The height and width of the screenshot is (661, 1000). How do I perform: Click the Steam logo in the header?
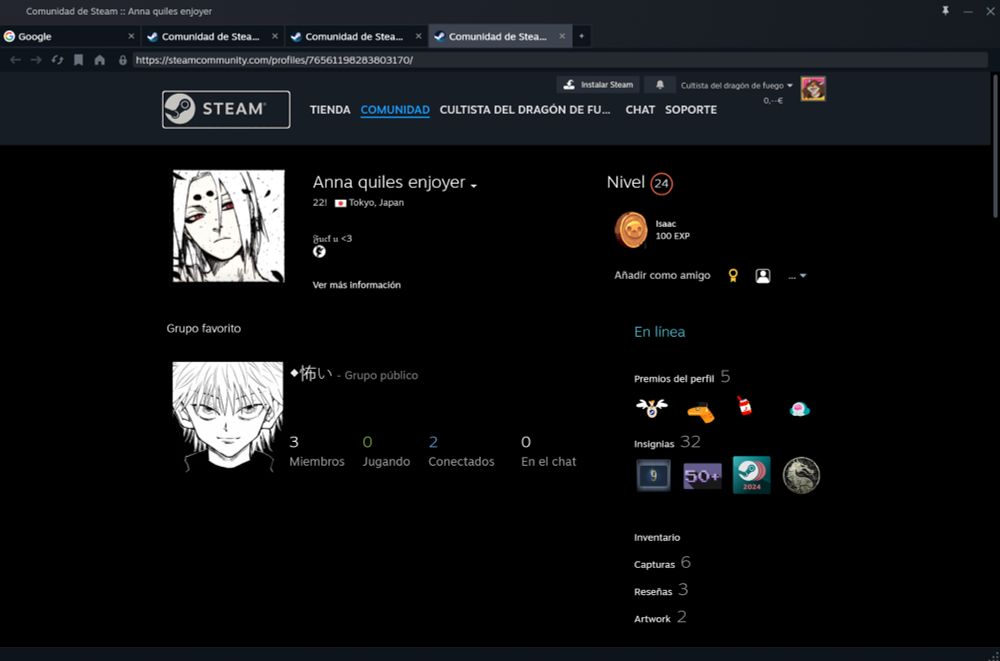click(226, 109)
